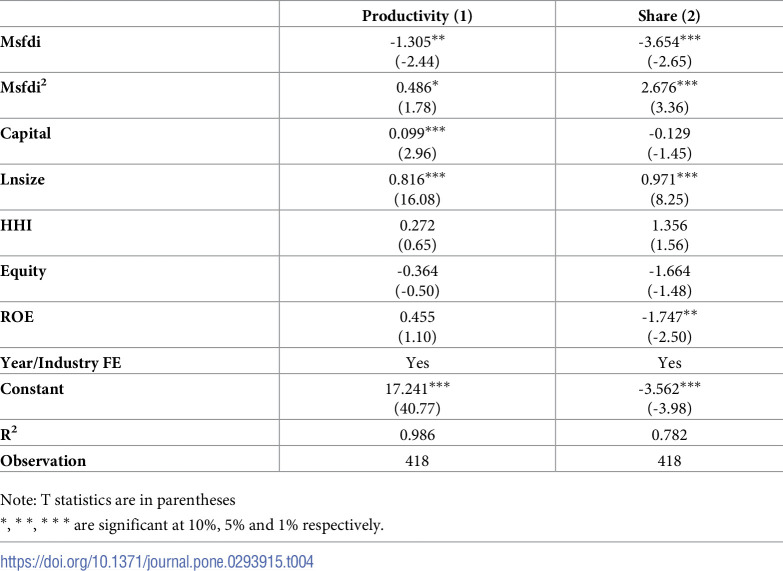Click the Equity row label
This screenshot has width=783, height=571.
(23, 271)
